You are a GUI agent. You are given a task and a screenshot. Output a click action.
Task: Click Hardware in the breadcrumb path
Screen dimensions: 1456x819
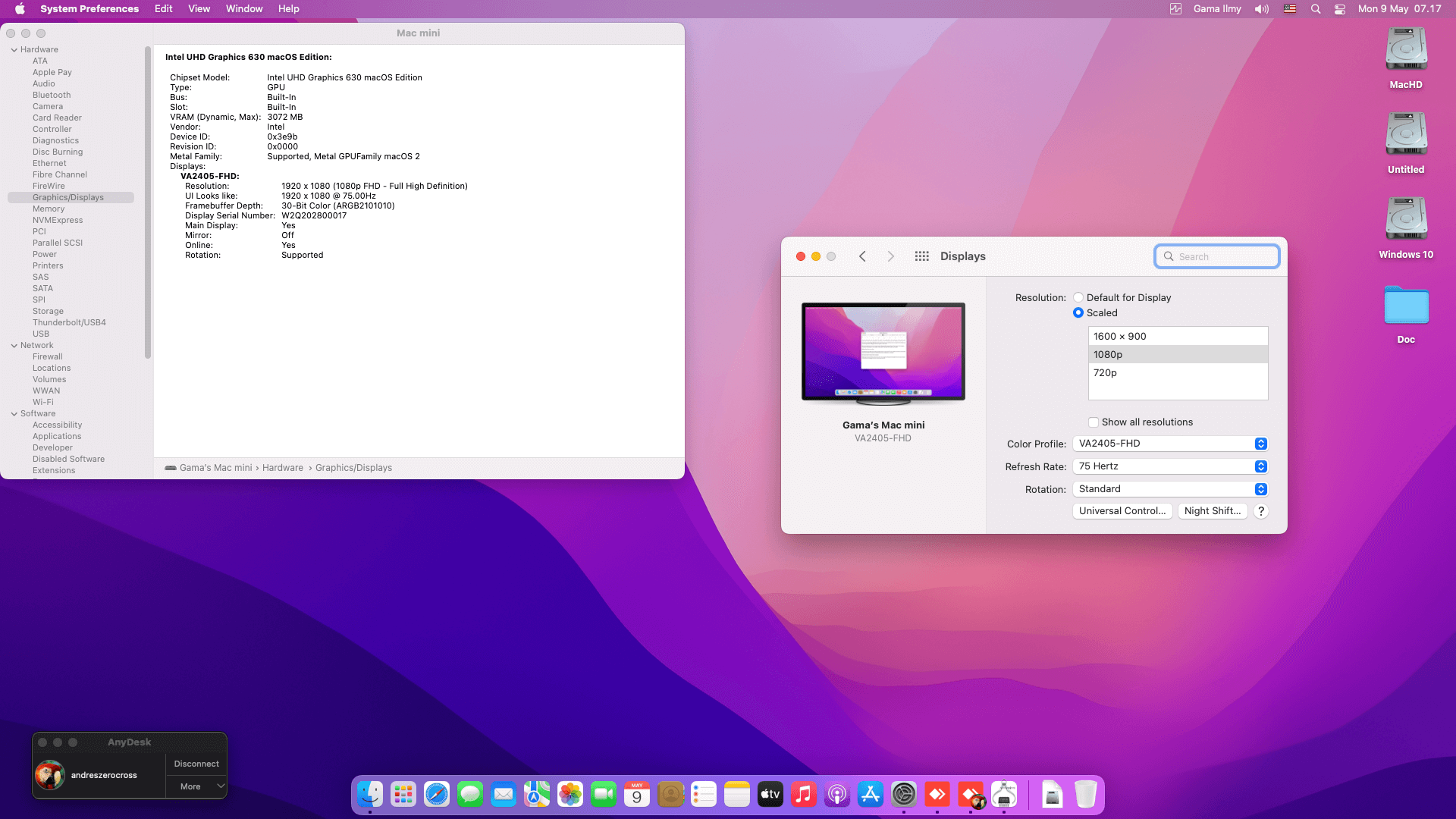[283, 468]
